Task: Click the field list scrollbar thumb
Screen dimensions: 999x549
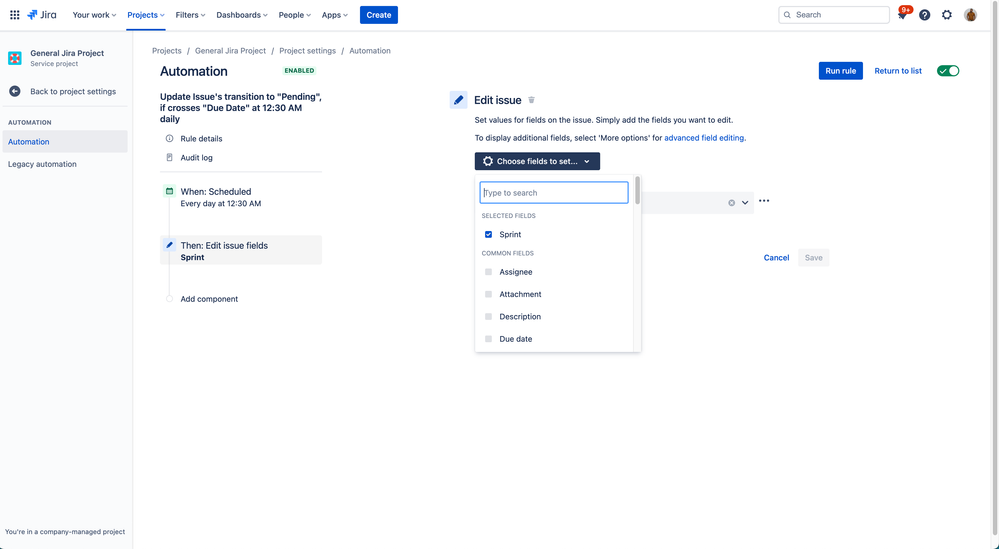Action: coord(637,190)
